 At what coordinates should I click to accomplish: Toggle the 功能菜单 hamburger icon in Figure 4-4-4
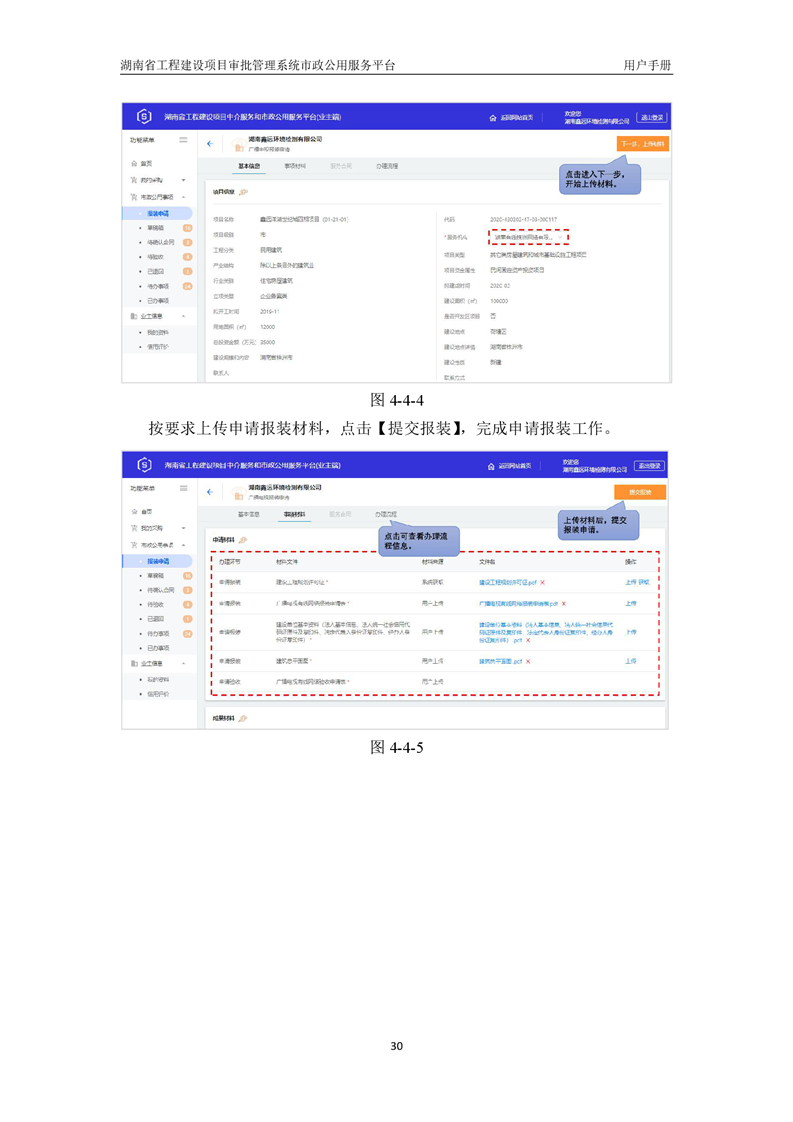click(x=183, y=140)
